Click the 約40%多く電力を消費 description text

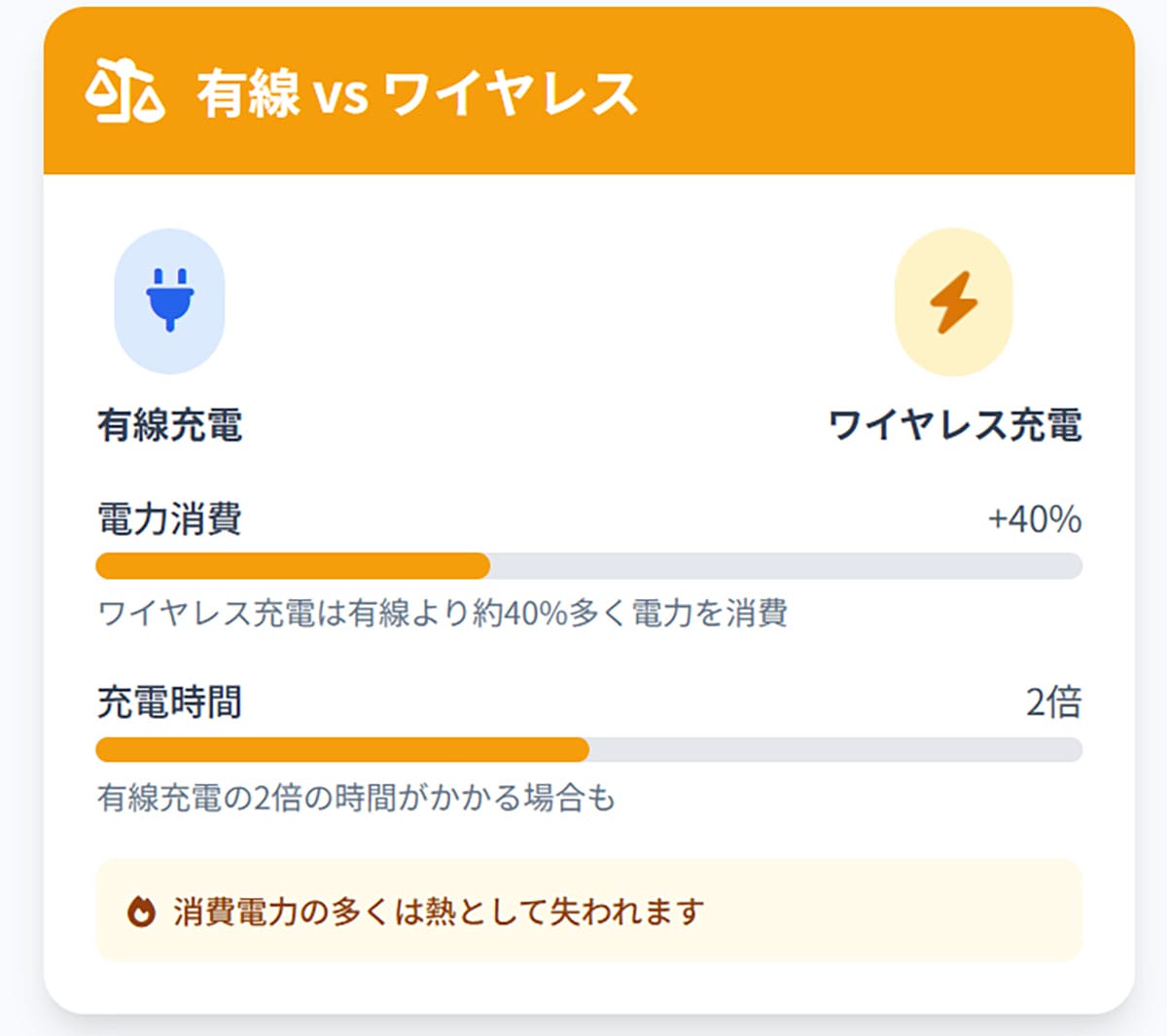[x=442, y=614]
